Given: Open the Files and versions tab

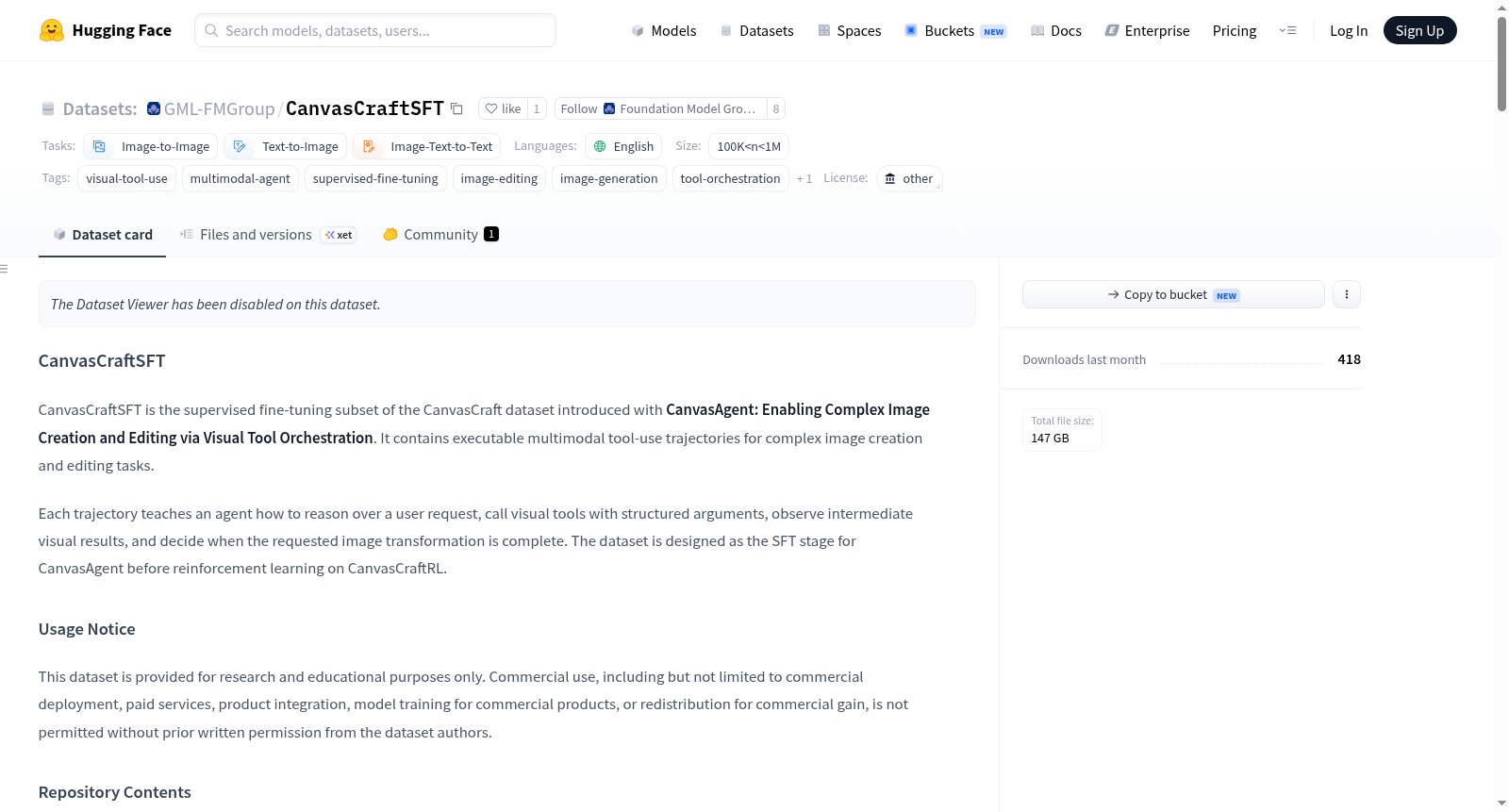Looking at the screenshot, I should click(268, 235).
